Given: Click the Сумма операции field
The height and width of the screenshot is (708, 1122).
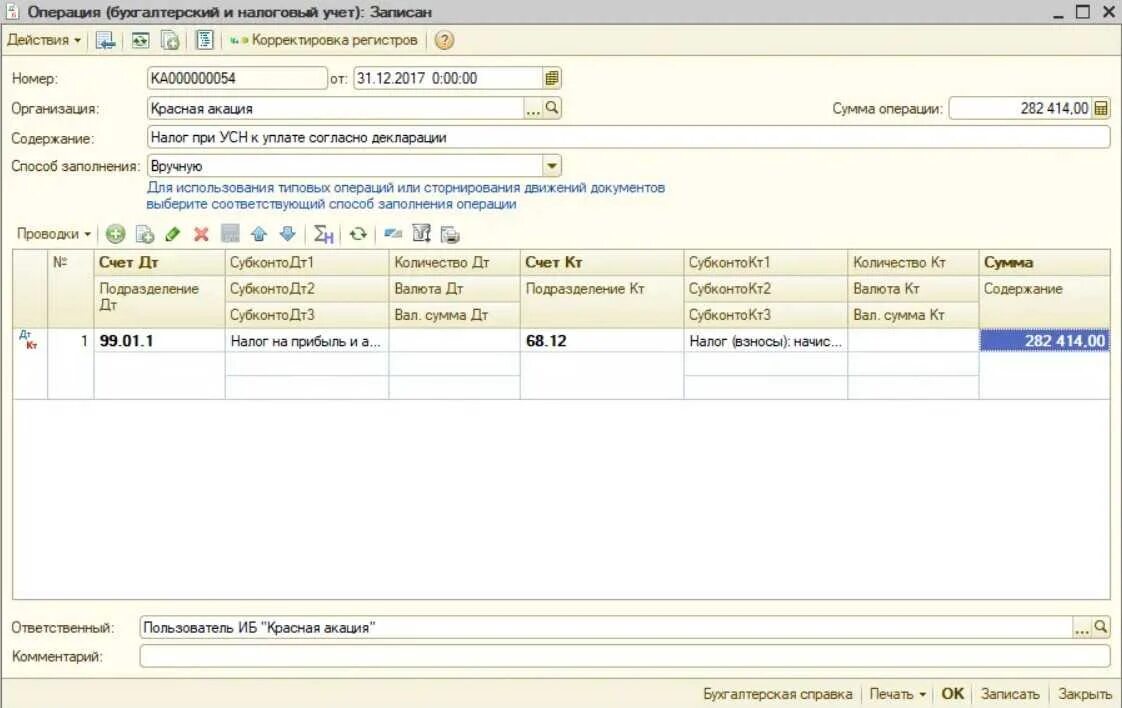Looking at the screenshot, I should click(1020, 108).
